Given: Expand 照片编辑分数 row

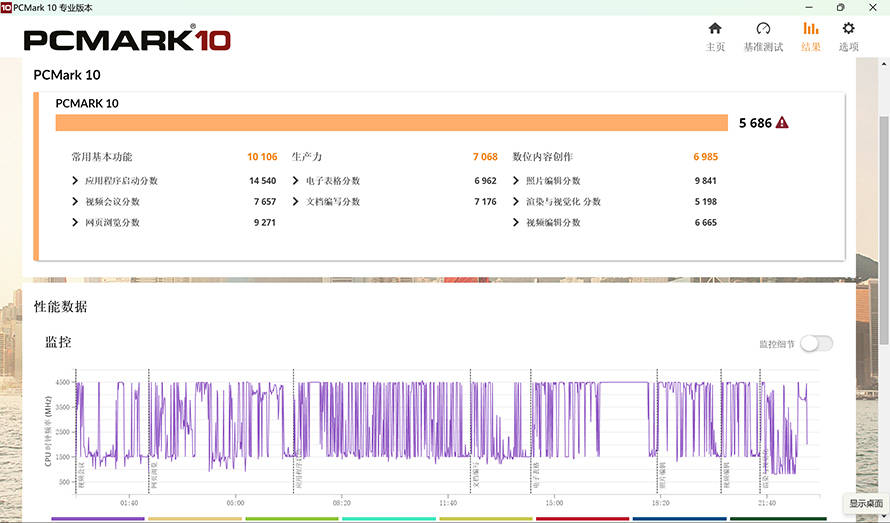Looking at the screenshot, I should (x=516, y=181).
